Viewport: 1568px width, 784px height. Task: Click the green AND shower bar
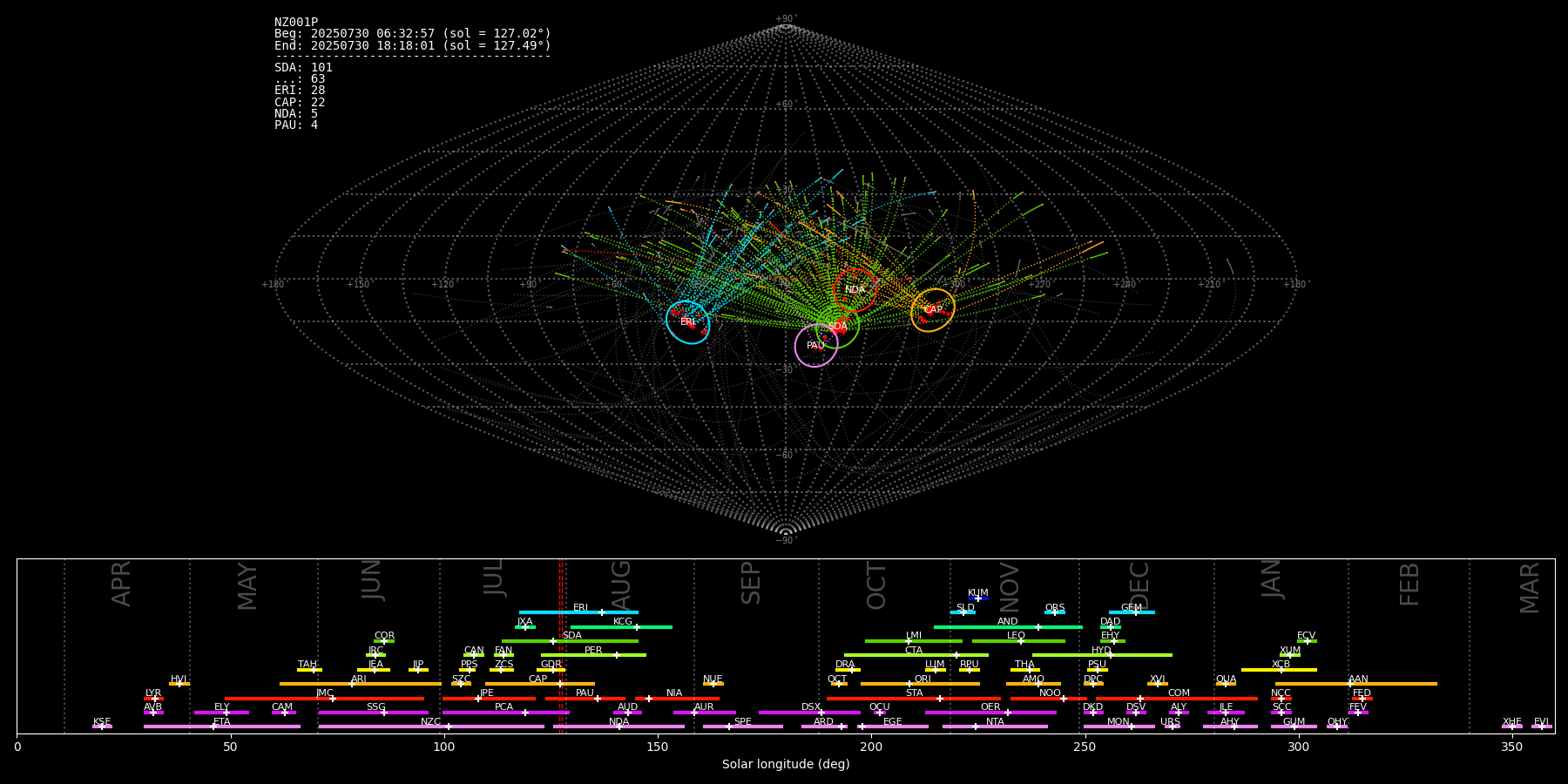[x=1008, y=627]
